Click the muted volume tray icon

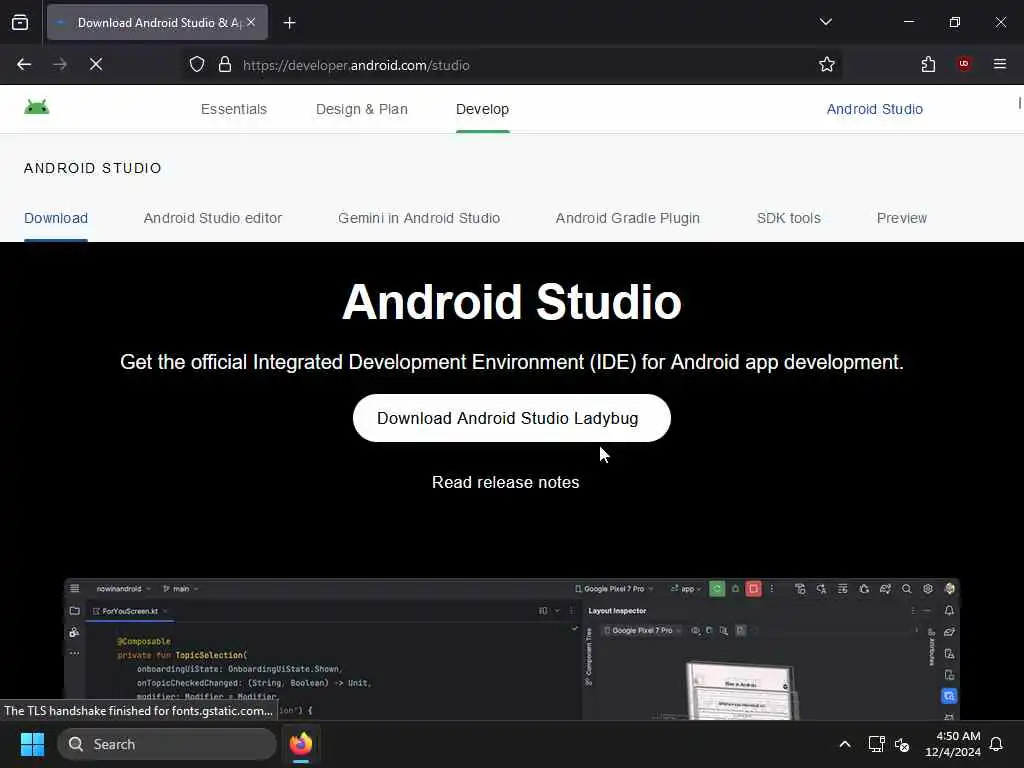tap(903, 744)
